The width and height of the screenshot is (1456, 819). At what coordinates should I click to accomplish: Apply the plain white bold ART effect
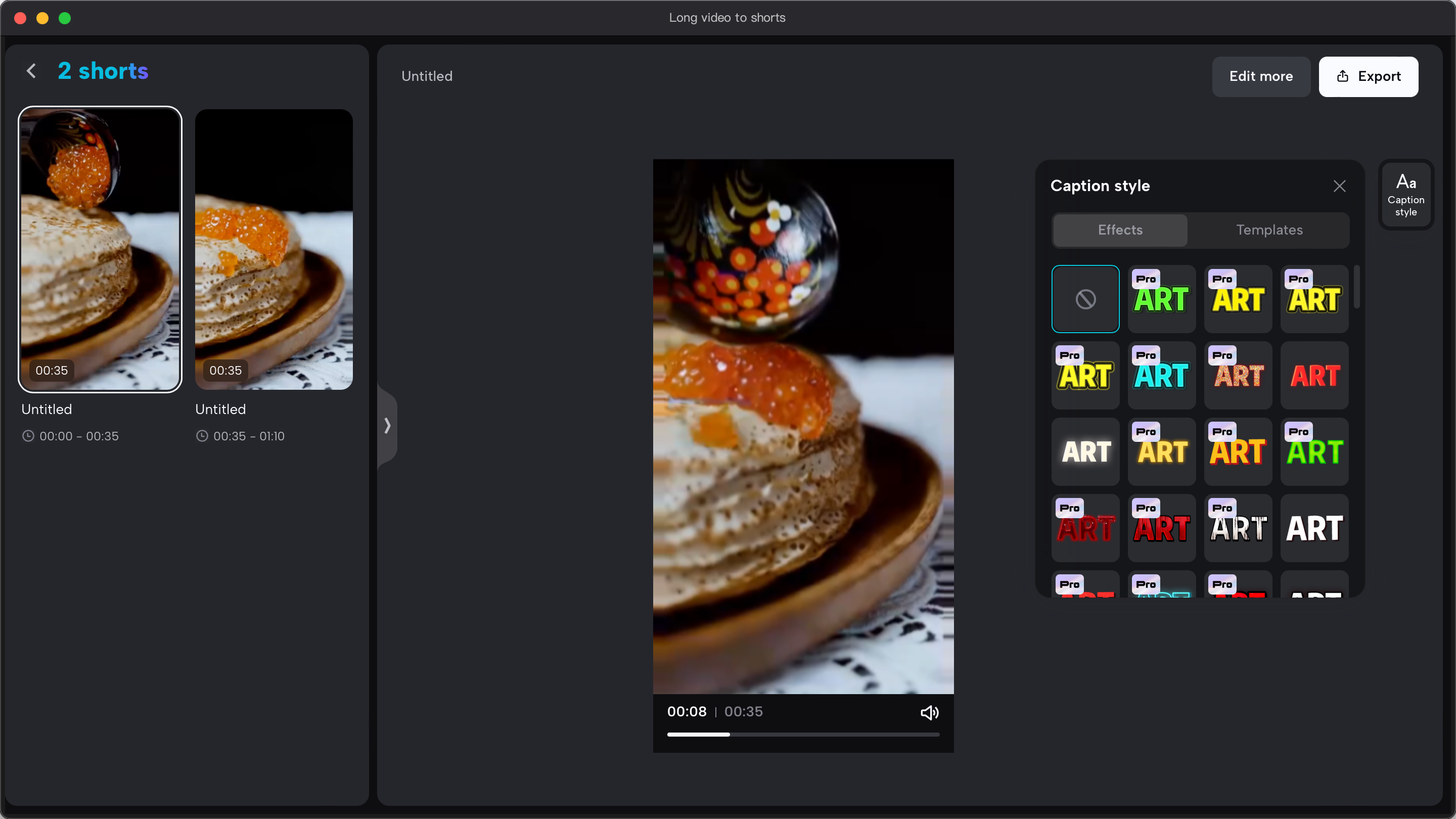[1314, 528]
